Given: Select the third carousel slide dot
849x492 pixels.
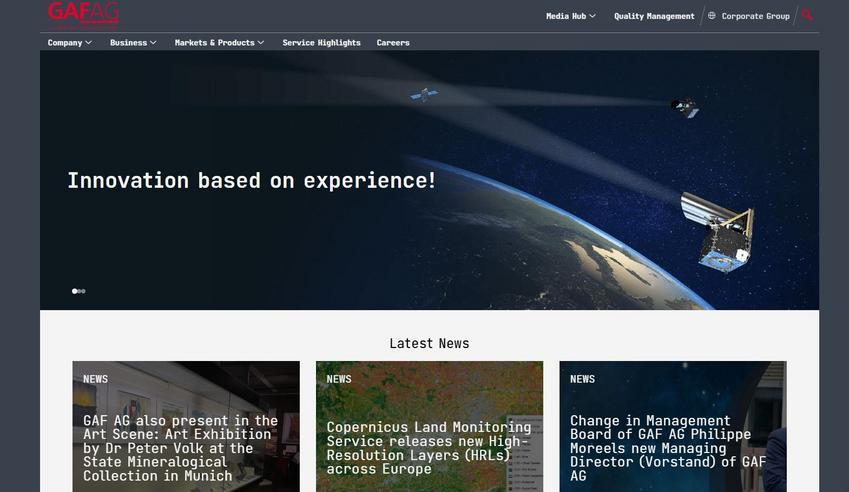Looking at the screenshot, I should [x=83, y=291].
